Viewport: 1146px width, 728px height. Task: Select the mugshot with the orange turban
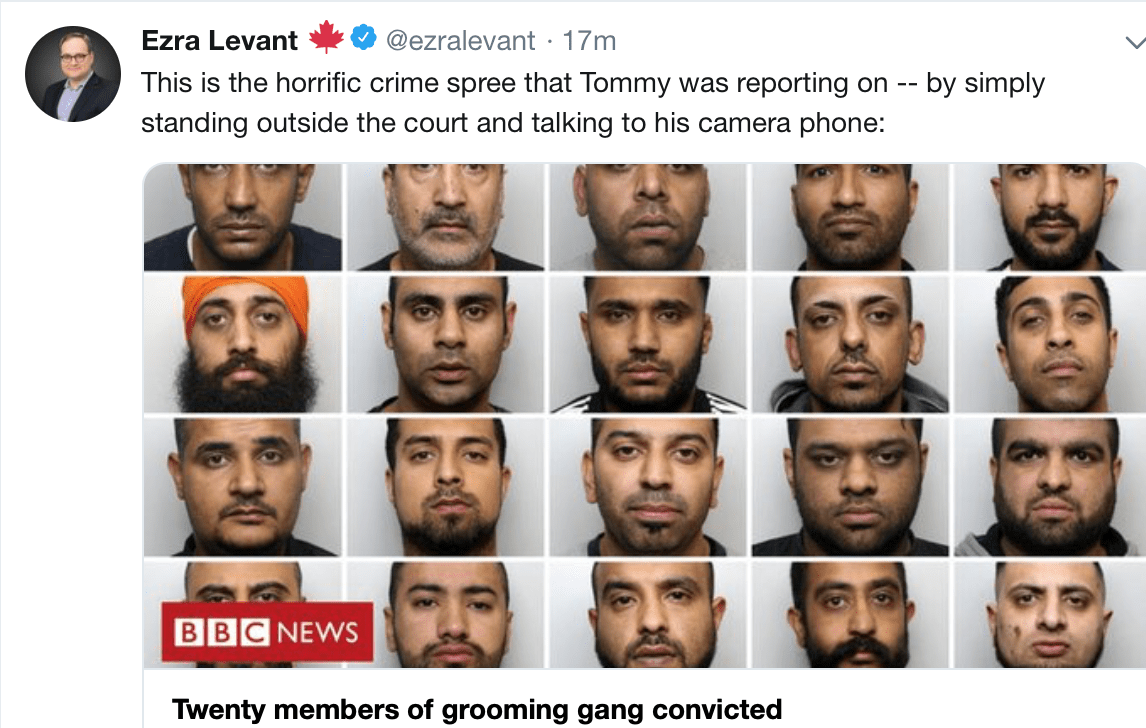tap(243, 344)
